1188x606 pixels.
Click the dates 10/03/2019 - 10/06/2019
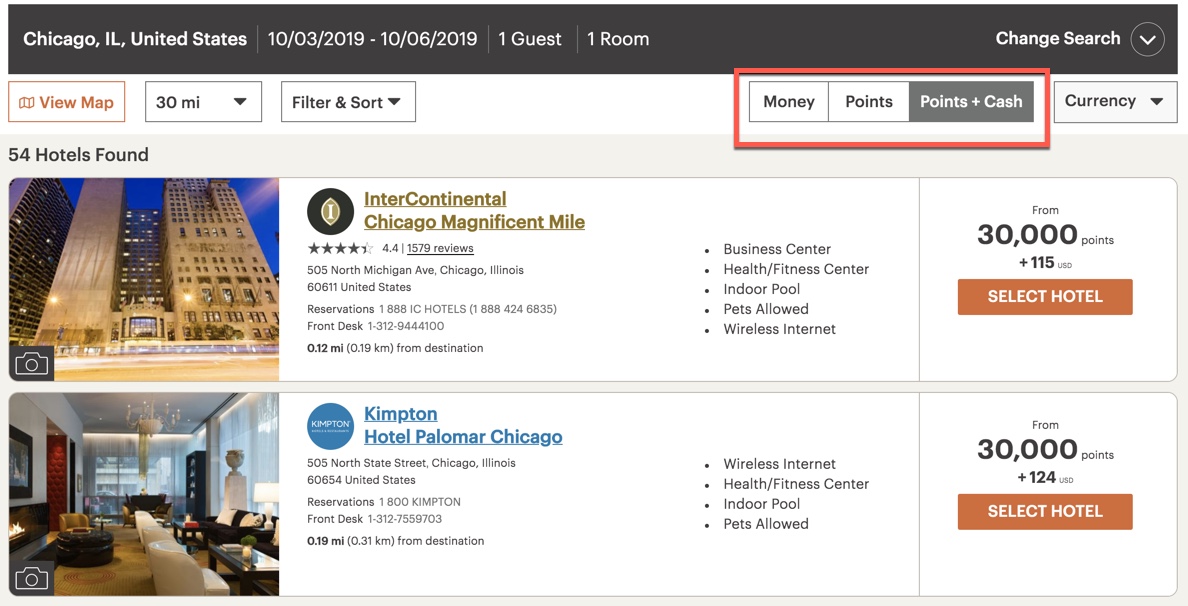(372, 39)
